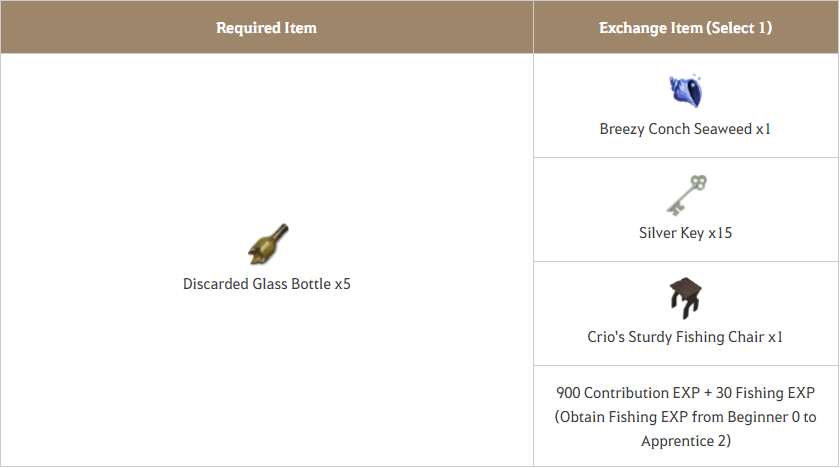Select the Breezy Conch Seaweed x1 text
Screen dimensions: 840x468
tap(685, 129)
